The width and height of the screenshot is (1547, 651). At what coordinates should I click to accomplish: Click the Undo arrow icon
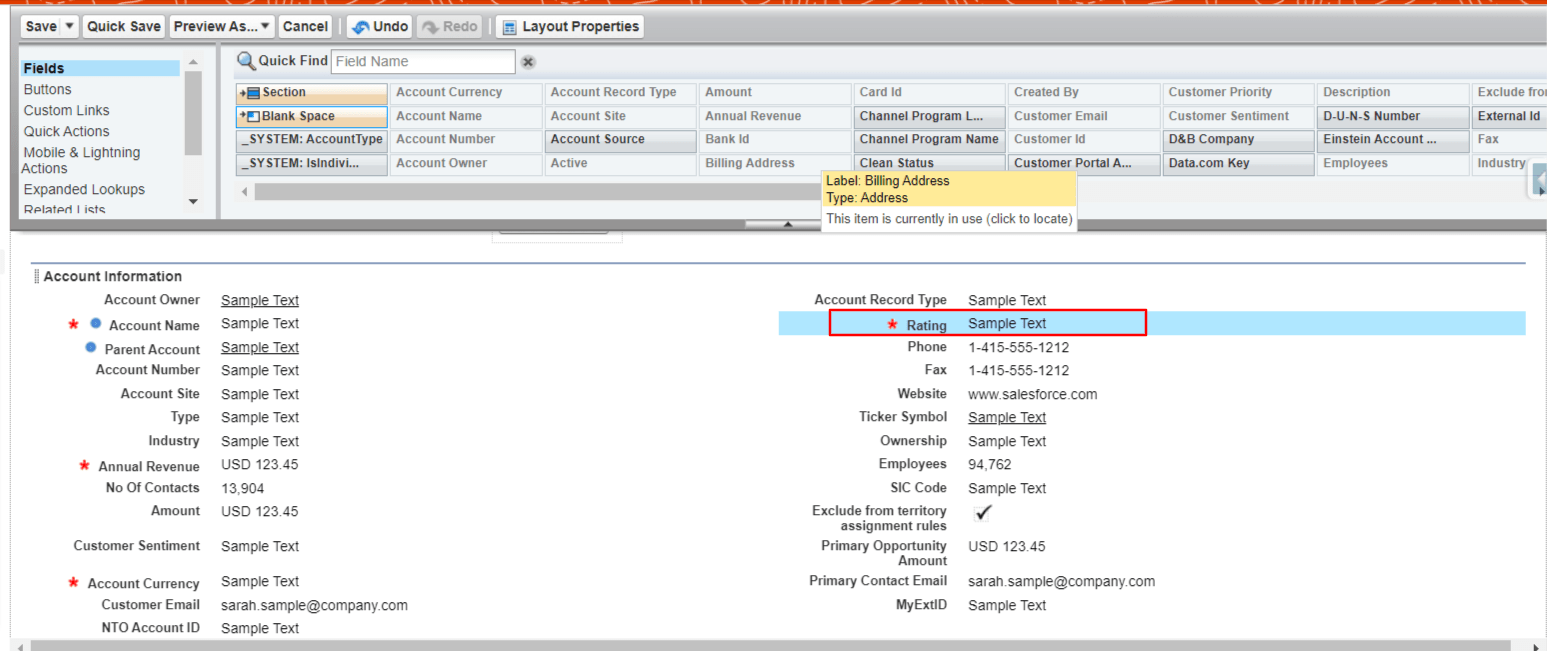360,27
